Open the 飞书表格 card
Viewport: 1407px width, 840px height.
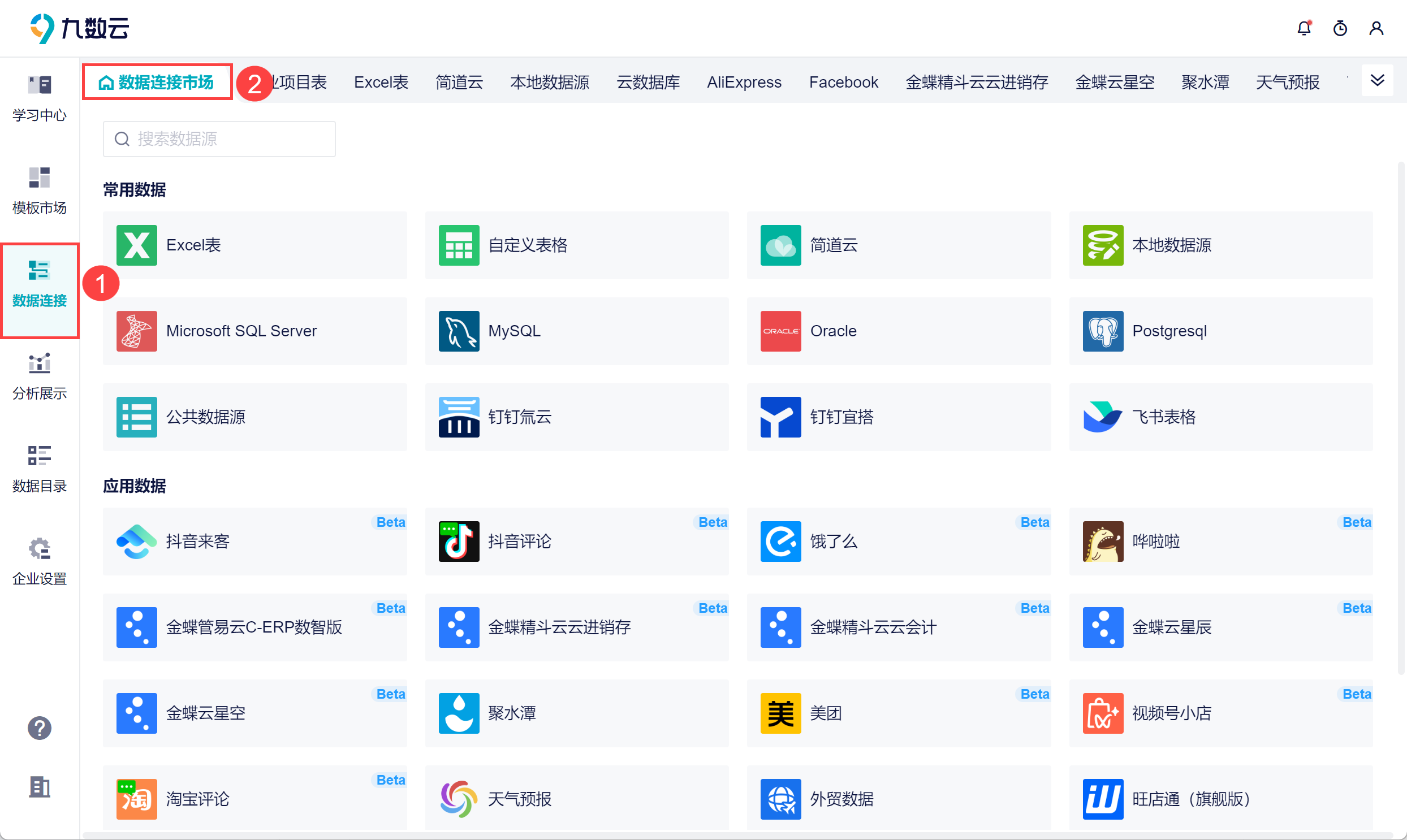pyautogui.click(x=1222, y=417)
